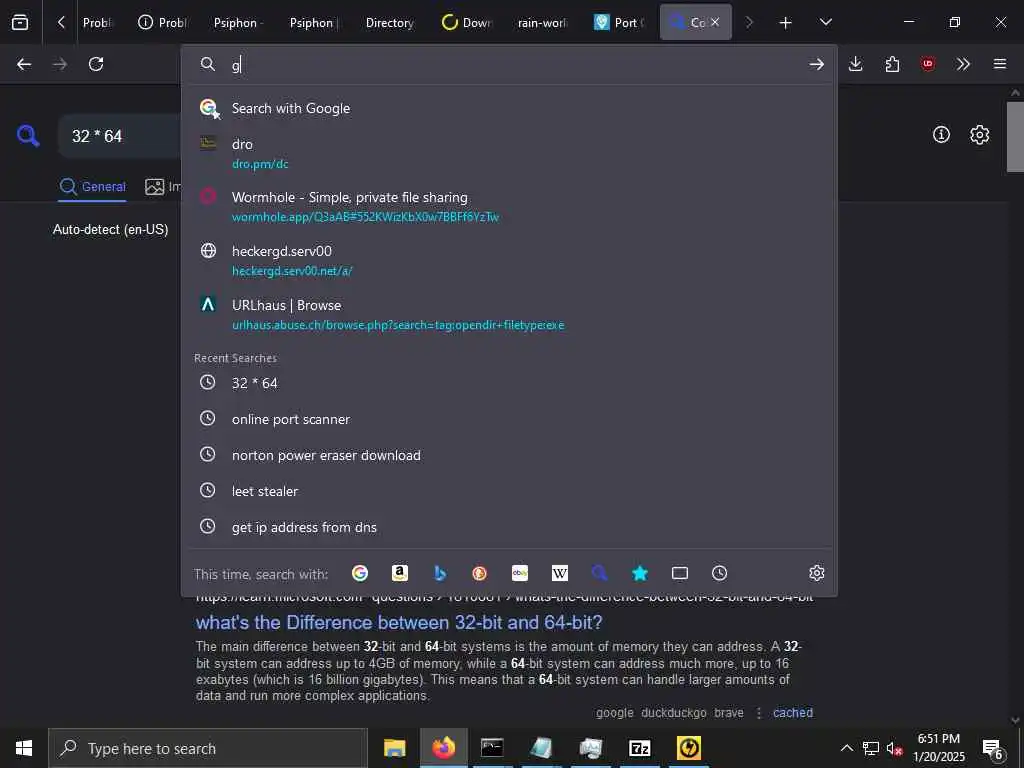Viewport: 1024px width, 768px height.
Task: Search this time with Amazon
Action: click(x=400, y=573)
